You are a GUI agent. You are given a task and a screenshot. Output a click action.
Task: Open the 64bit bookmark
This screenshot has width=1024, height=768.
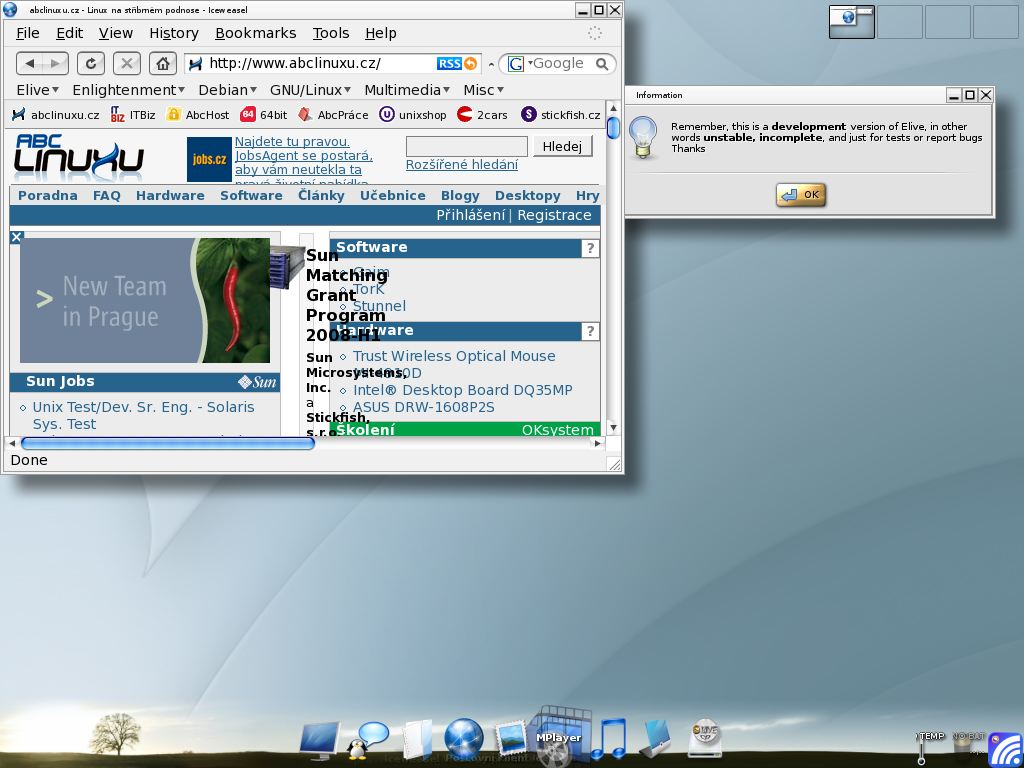point(263,115)
